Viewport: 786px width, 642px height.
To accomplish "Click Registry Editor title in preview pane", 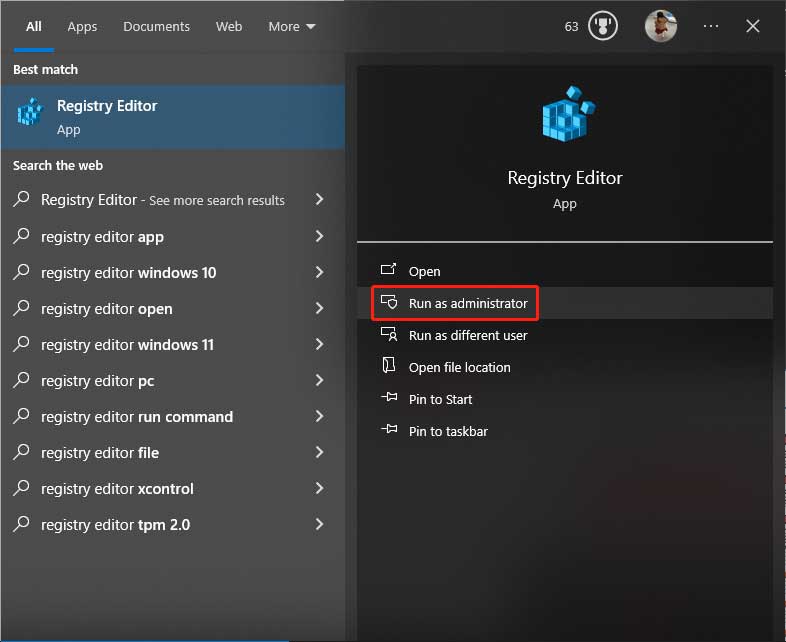I will point(565,178).
